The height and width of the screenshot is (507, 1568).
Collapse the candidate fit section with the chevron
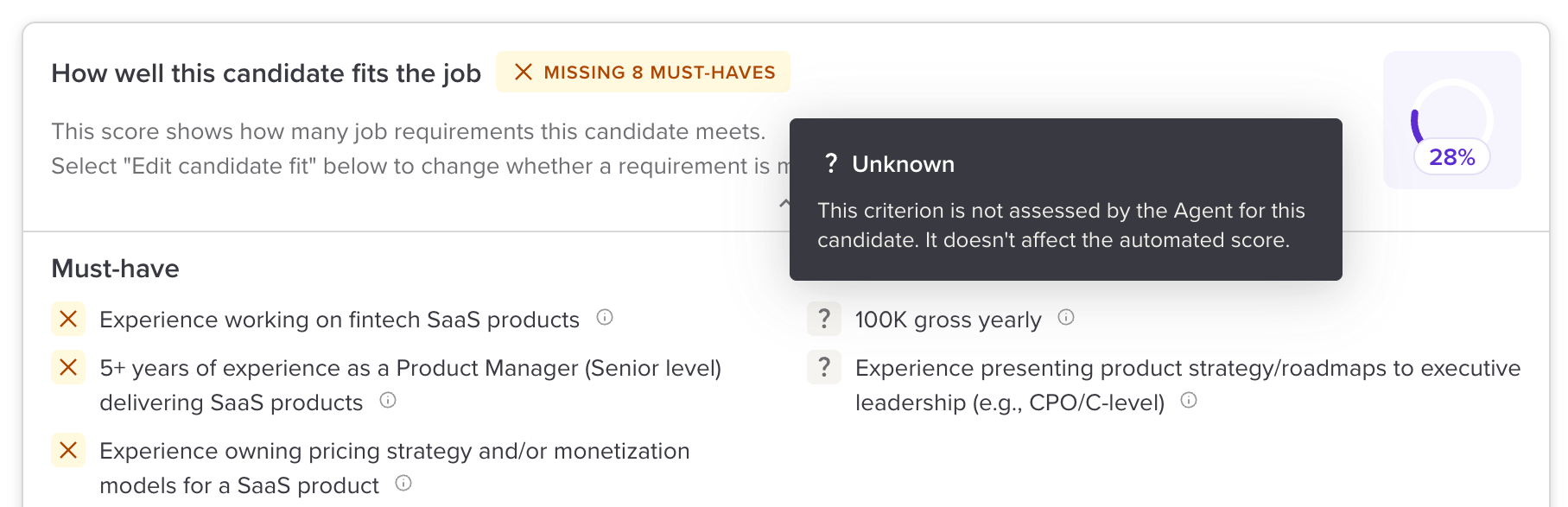784,204
